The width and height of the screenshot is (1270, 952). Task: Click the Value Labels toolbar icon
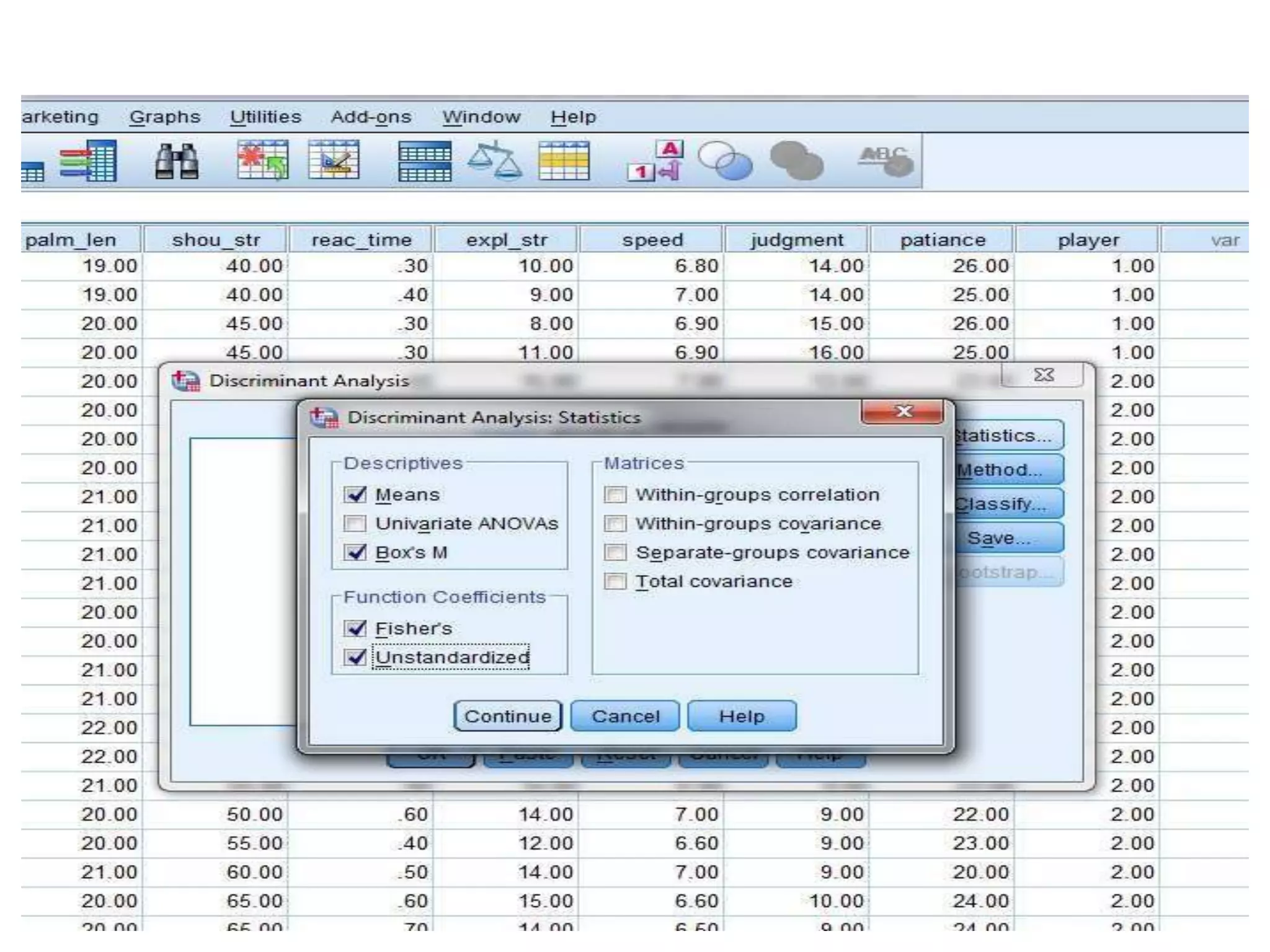[x=655, y=161]
